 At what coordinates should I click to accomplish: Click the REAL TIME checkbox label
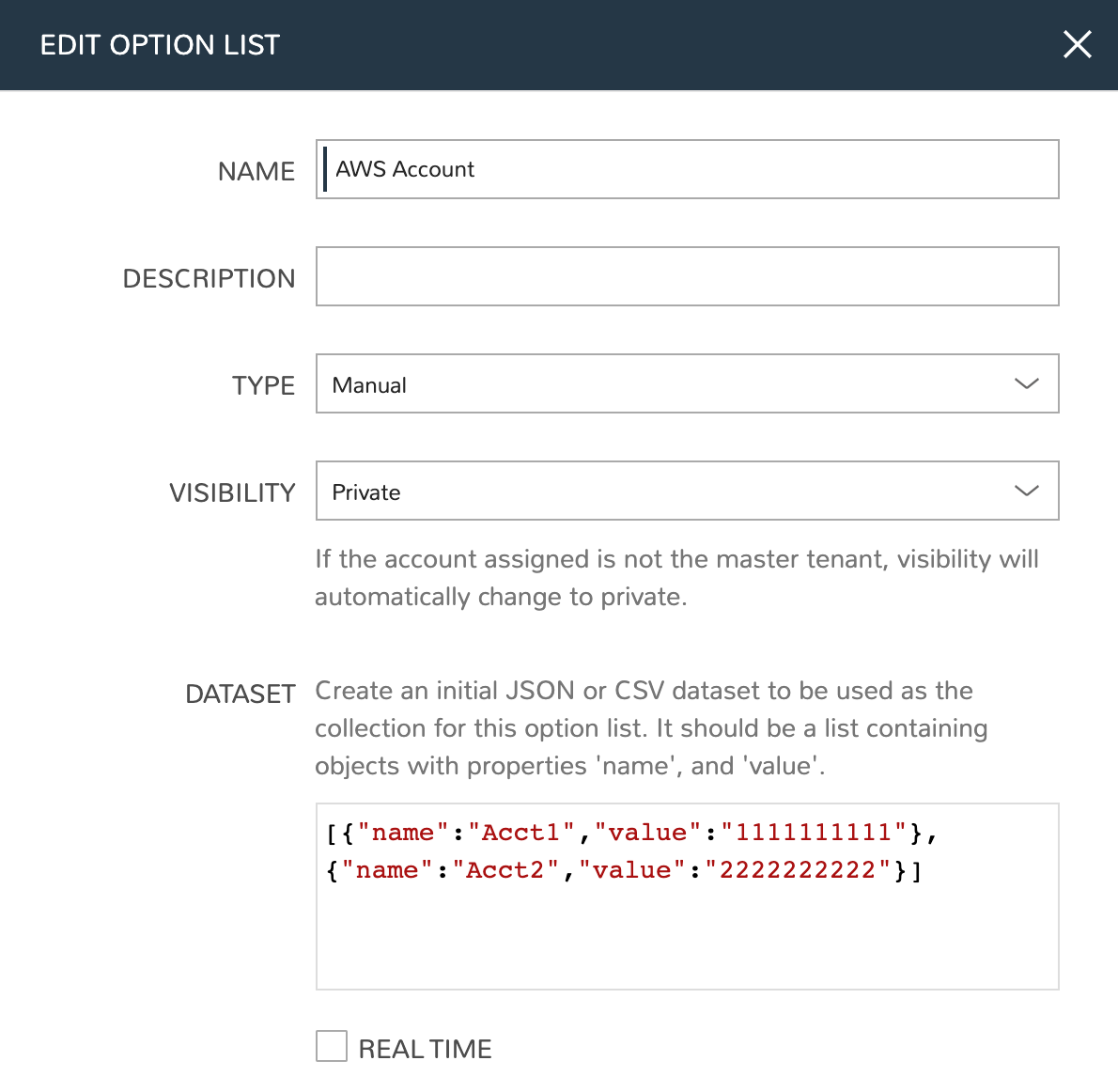425,1049
